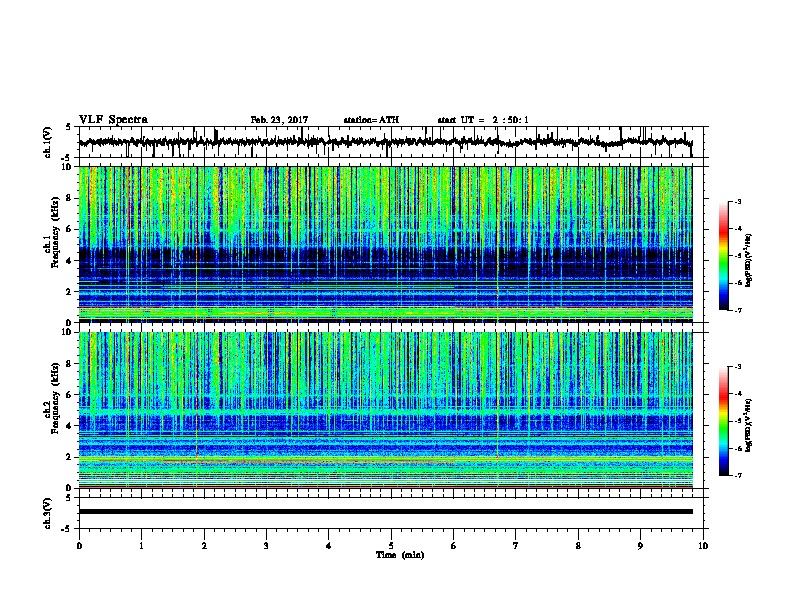This screenshot has width=792, height=612.
Task: Click the time axis tick label "10"
Action: [x=703, y=546]
